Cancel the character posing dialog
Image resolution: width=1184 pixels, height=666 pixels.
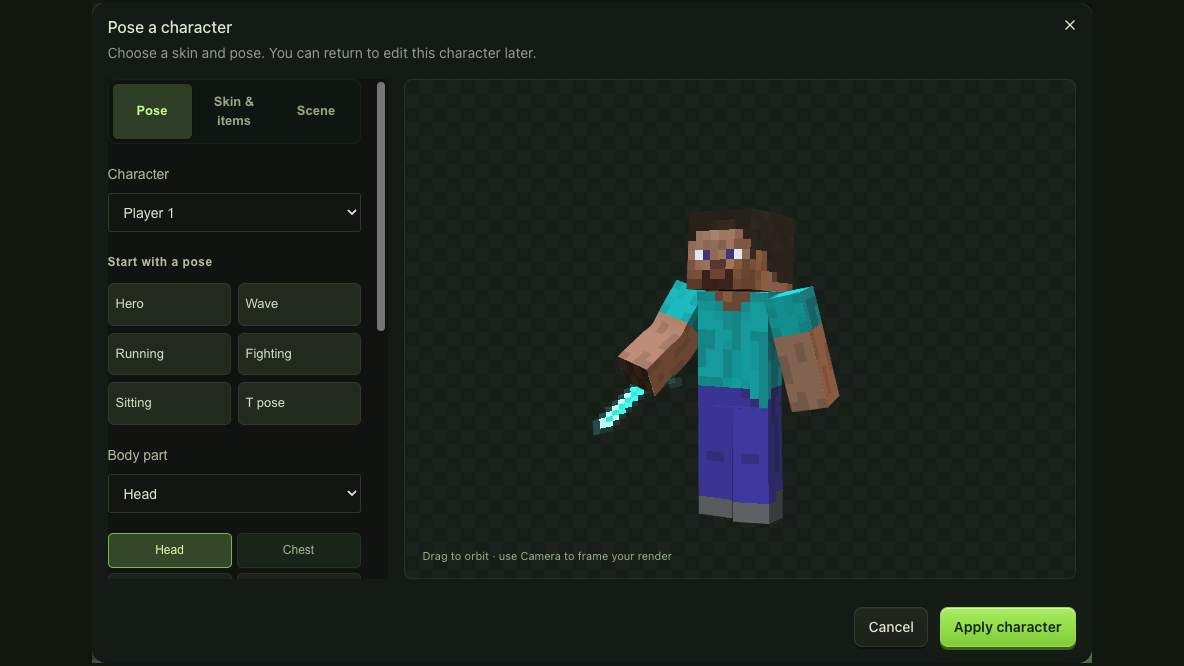pyautogui.click(x=891, y=627)
